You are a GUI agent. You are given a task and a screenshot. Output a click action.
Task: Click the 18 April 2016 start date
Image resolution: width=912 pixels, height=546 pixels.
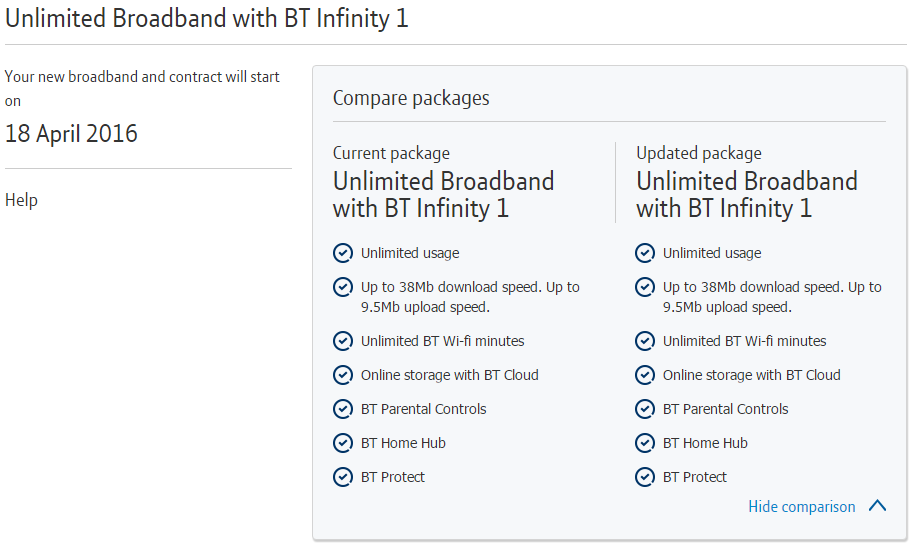pyautogui.click(x=71, y=134)
